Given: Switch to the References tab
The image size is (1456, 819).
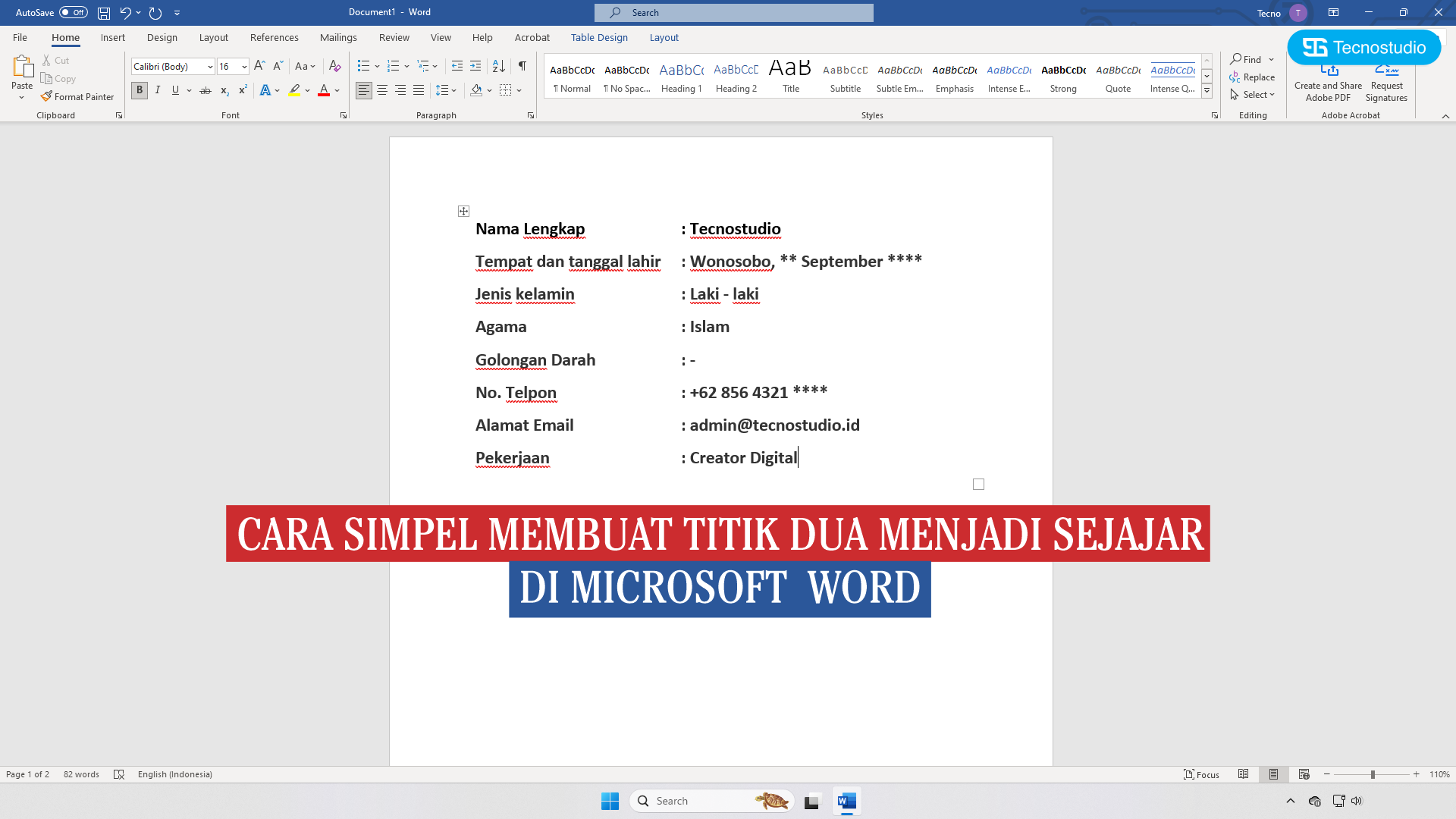Looking at the screenshot, I should click(275, 37).
